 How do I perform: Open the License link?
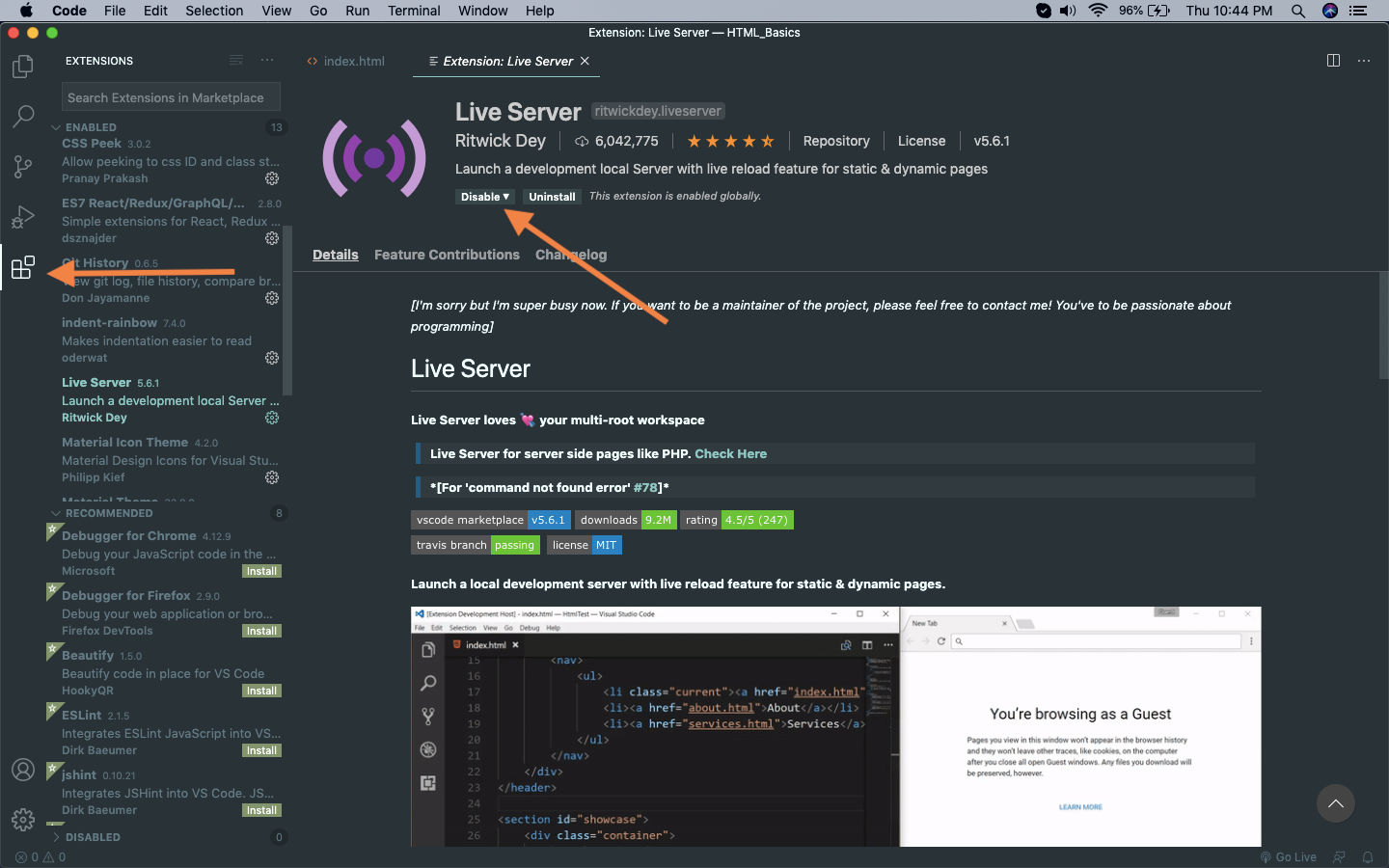point(921,141)
